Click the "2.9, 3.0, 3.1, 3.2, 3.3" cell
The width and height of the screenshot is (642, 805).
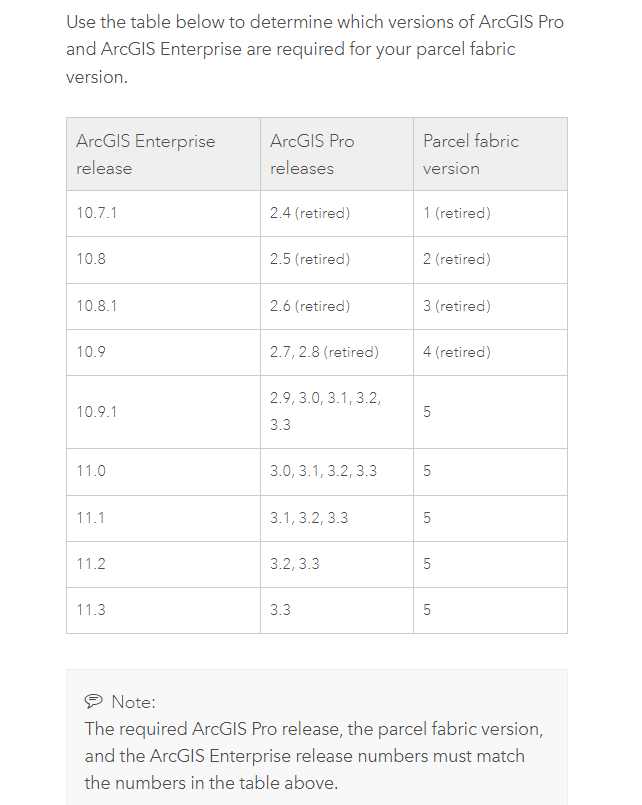click(325, 411)
